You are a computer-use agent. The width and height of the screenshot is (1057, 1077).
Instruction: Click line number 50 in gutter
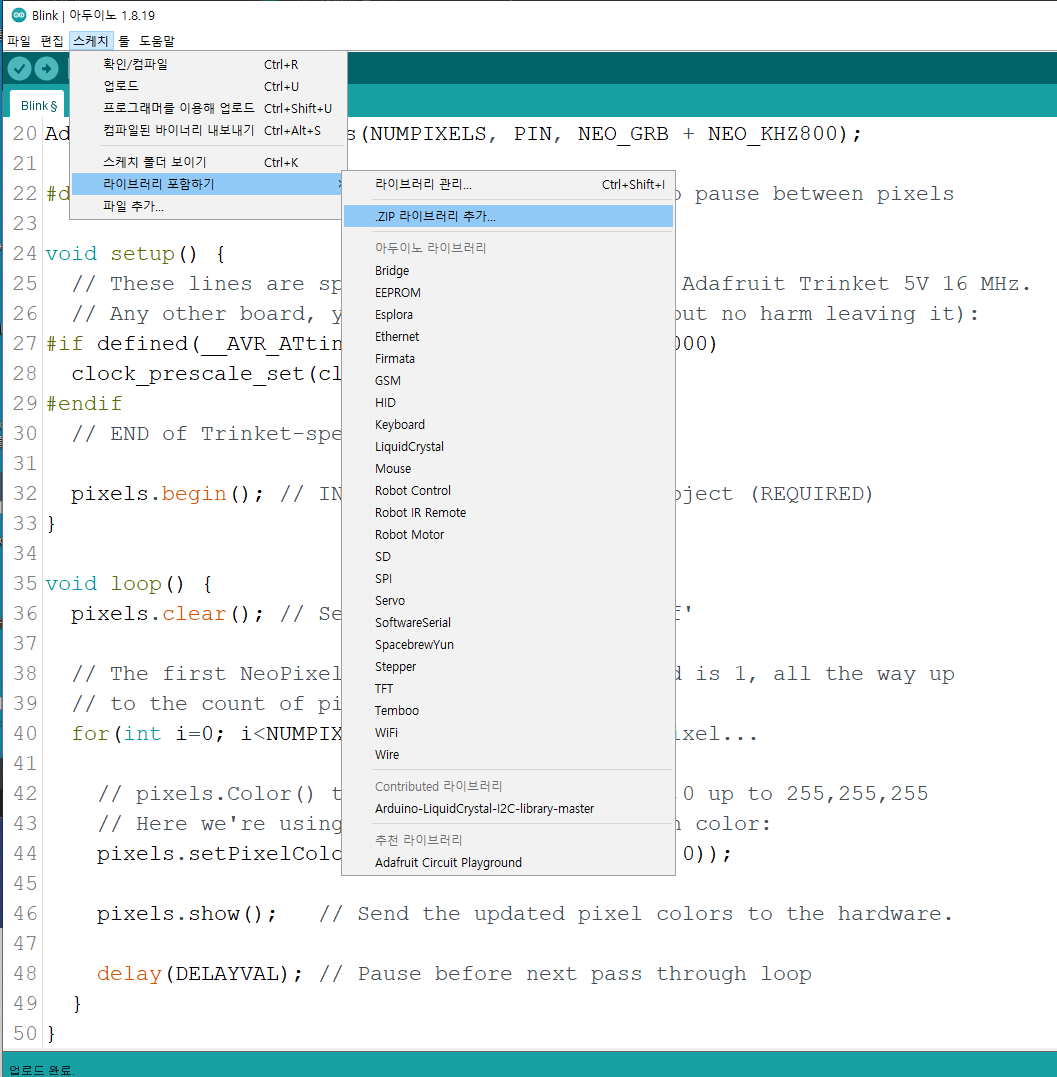pyautogui.click(x=25, y=1034)
